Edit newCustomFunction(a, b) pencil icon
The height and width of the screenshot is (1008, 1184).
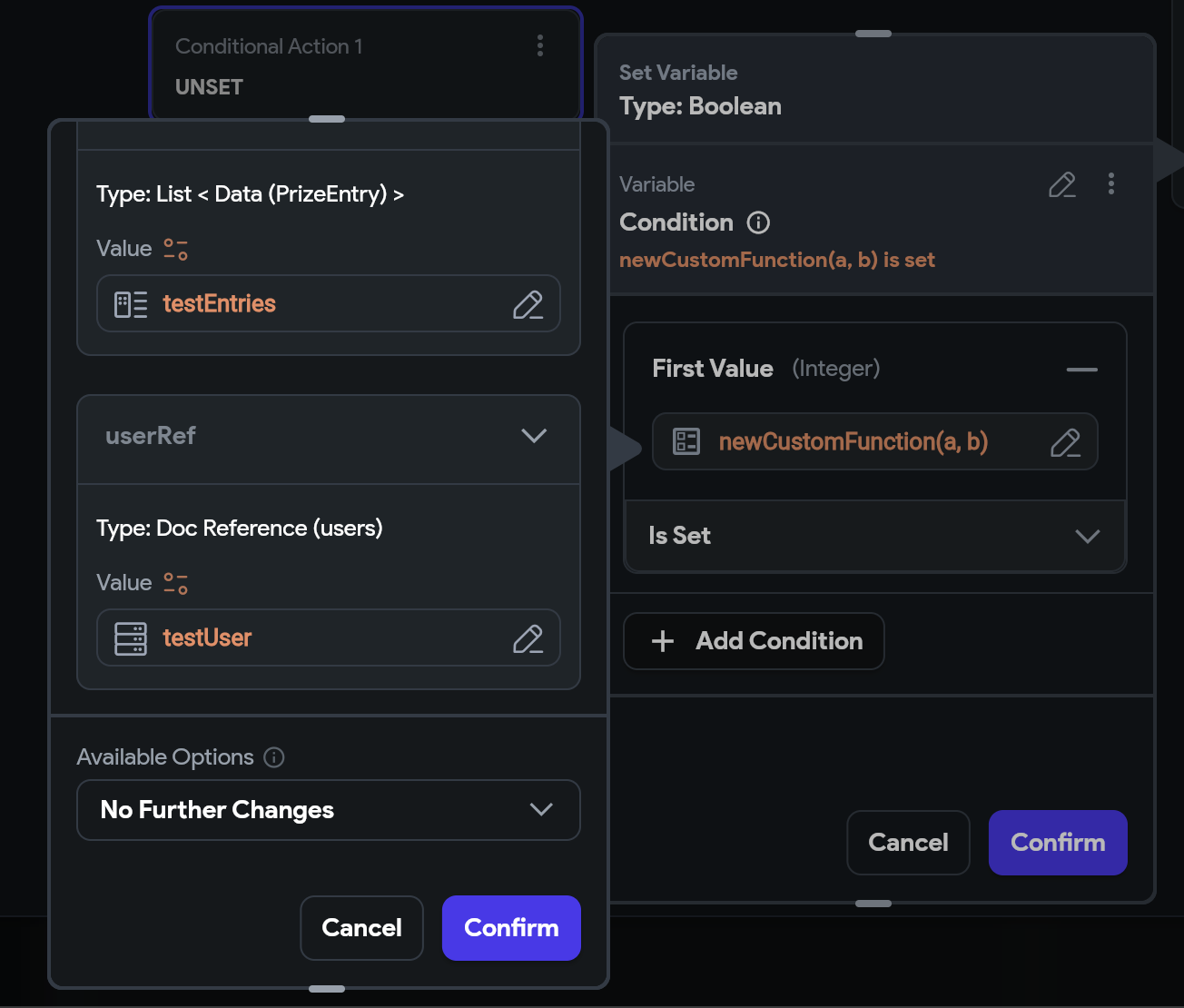click(1065, 442)
